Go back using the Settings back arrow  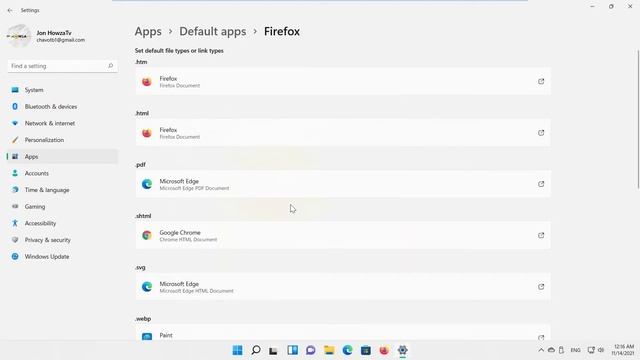[x=10, y=10]
